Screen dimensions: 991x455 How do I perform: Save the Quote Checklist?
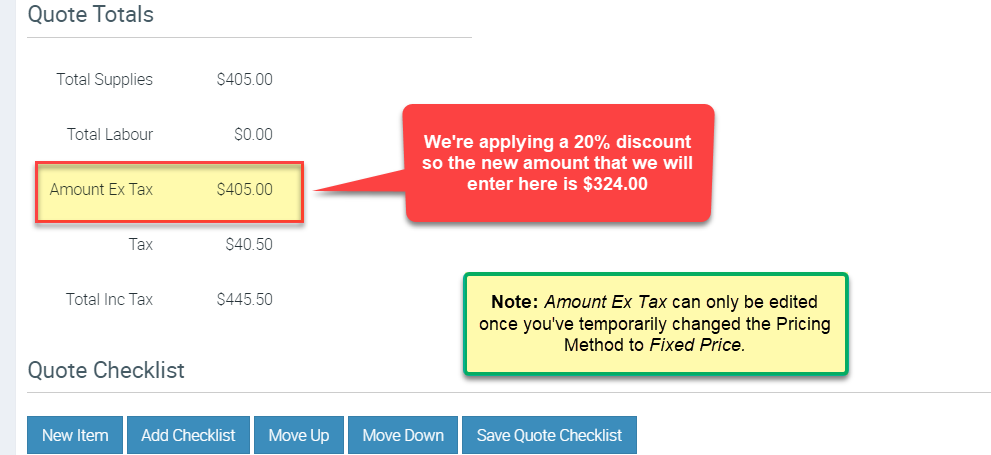[x=549, y=435]
